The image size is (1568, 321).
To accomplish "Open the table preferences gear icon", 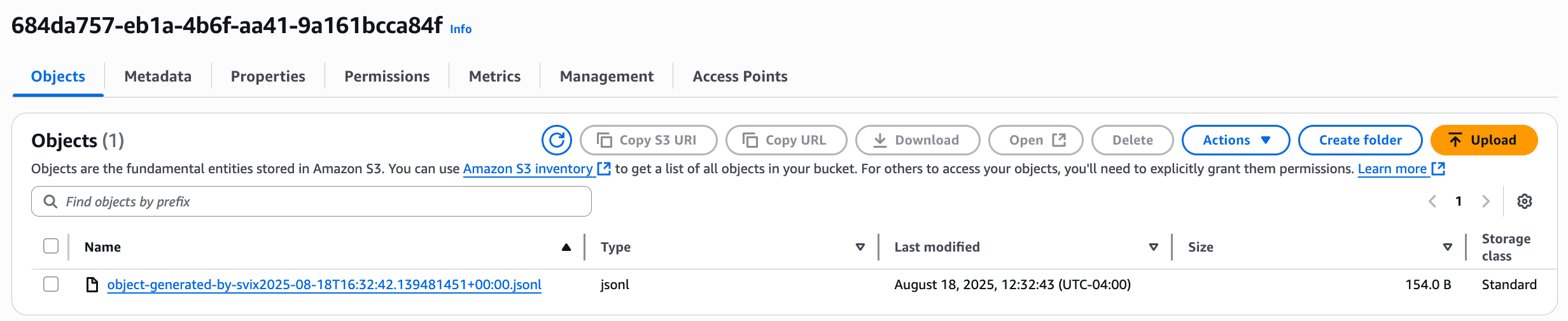I will [1524, 202].
